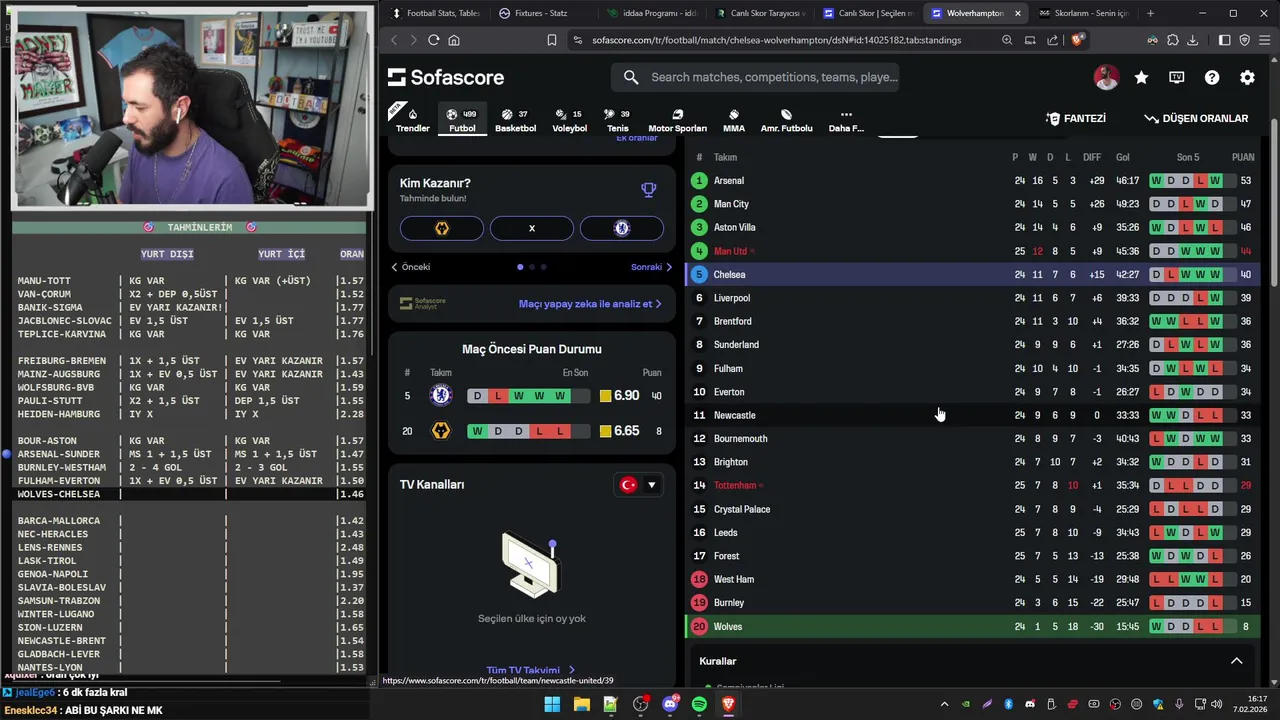Open Discord from taskbar
1280x720 pixels.
pyautogui.click(x=670, y=704)
